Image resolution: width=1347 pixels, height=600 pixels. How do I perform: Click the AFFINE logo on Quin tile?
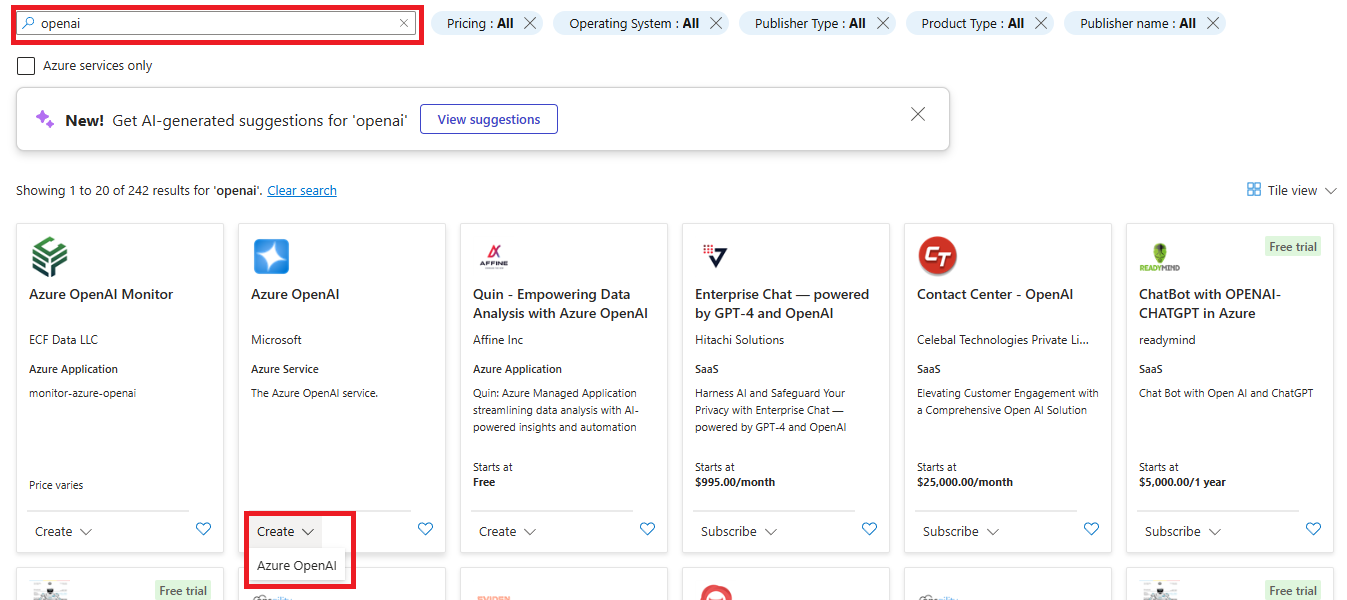(493, 256)
